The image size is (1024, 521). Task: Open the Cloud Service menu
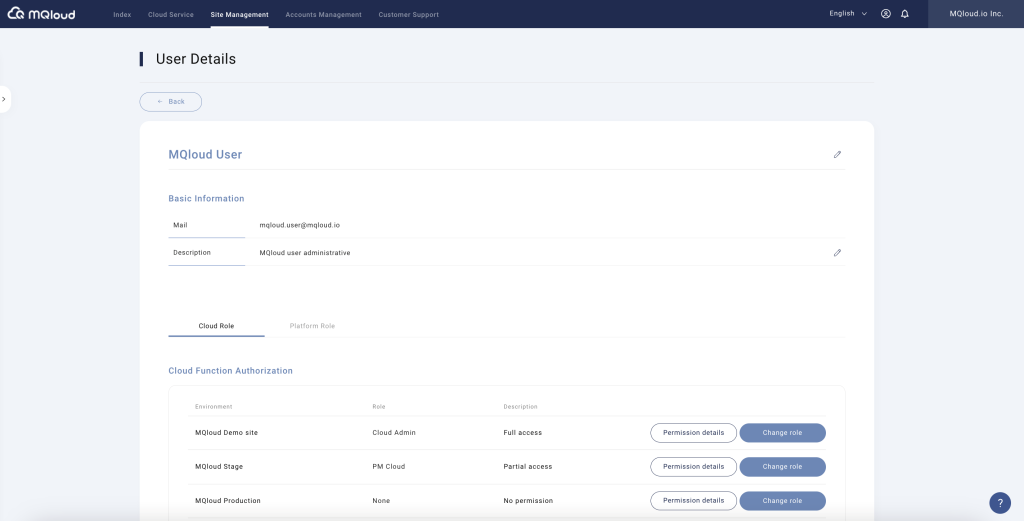coord(170,15)
